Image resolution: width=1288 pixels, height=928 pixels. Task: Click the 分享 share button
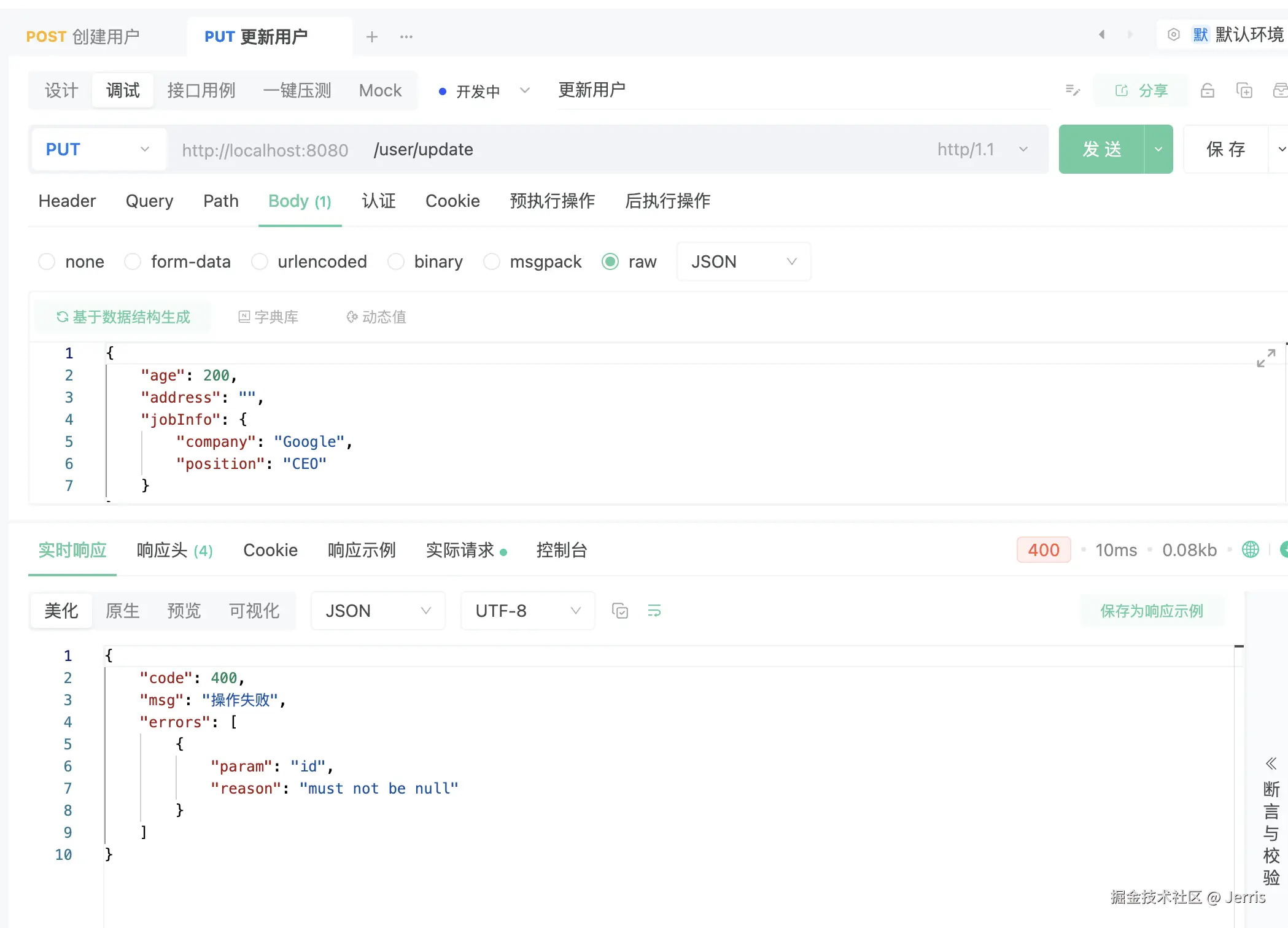(1141, 90)
